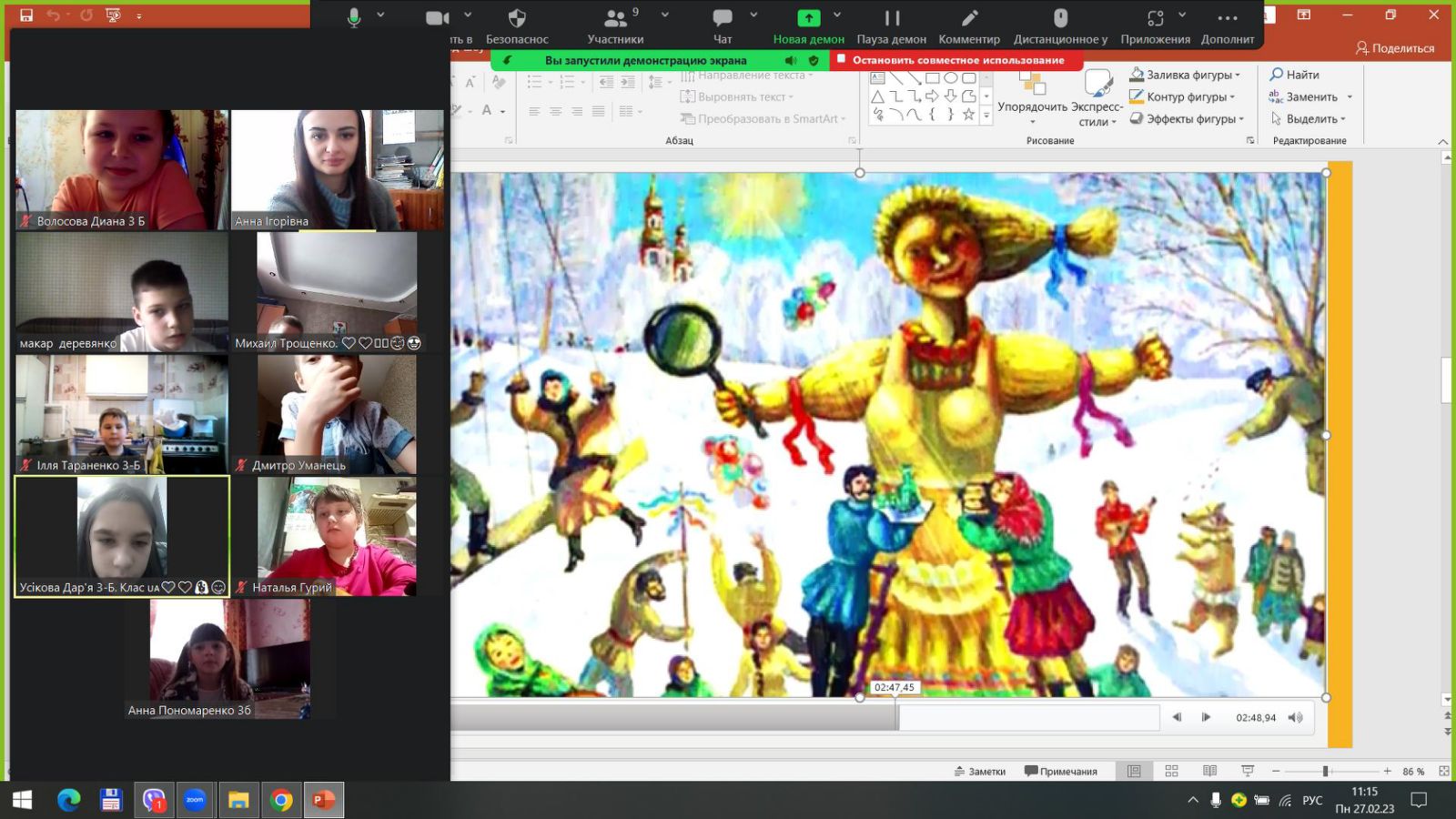Select Анна Пономаренко 3б video thumbnail

pyautogui.click(x=230, y=659)
